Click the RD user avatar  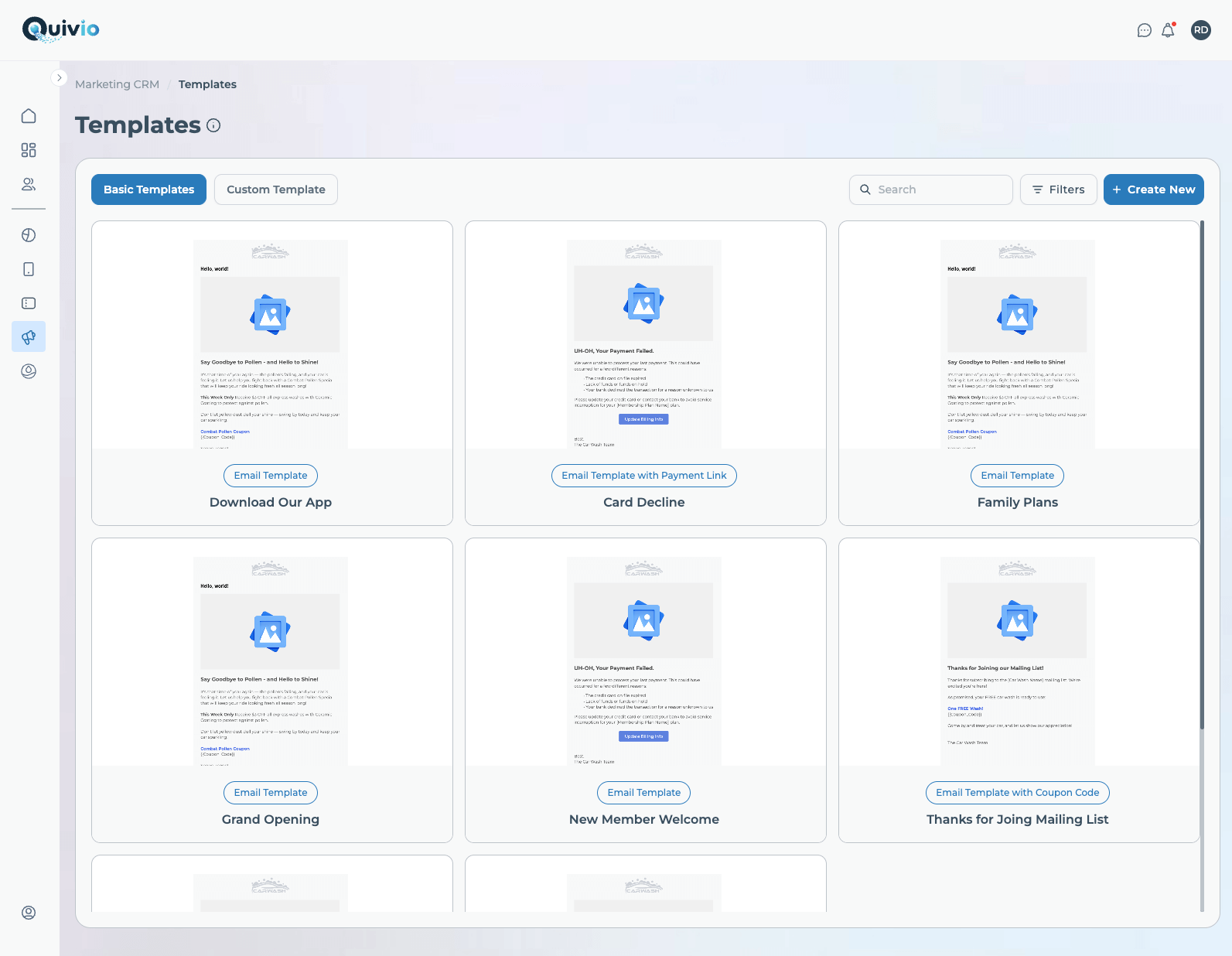tap(1200, 30)
